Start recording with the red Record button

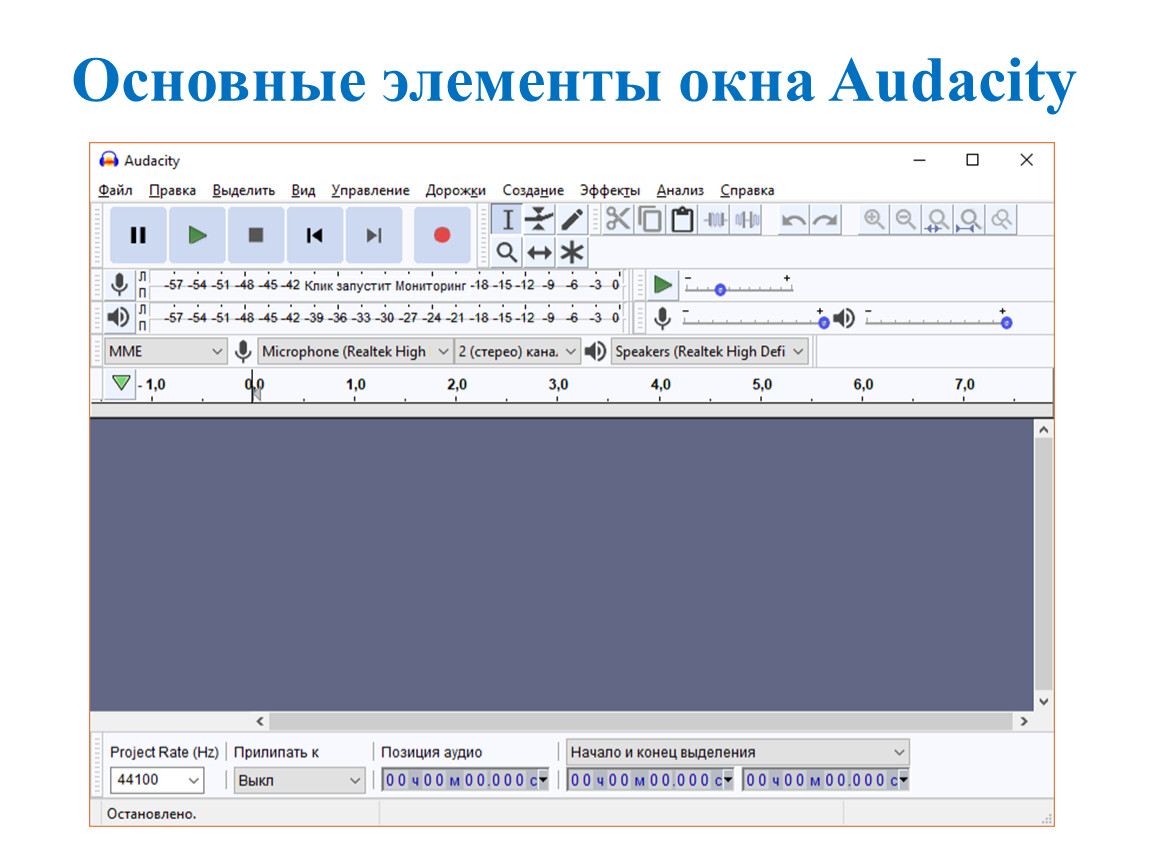(x=442, y=235)
